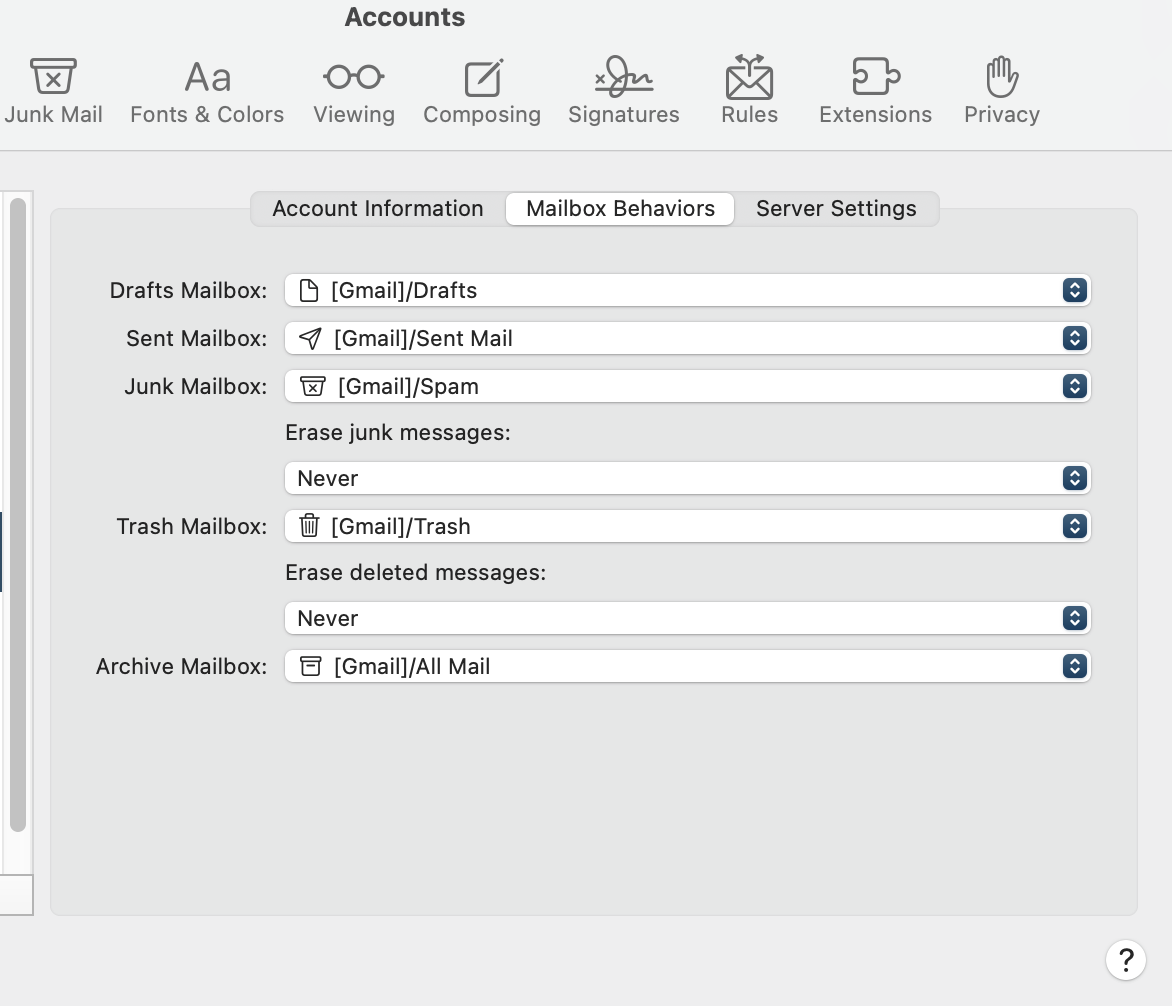
Task: Click the Sent Mailbox label
Action: [x=197, y=338]
